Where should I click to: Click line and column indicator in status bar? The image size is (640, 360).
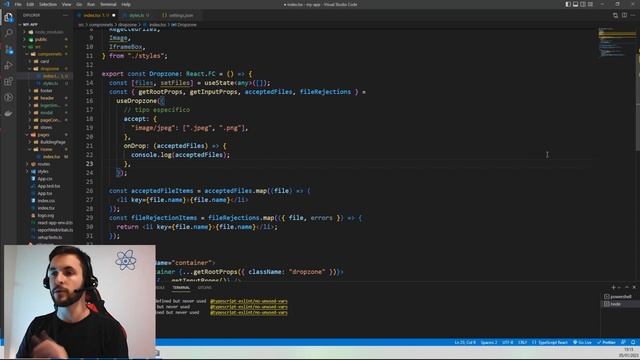click(x=465, y=342)
